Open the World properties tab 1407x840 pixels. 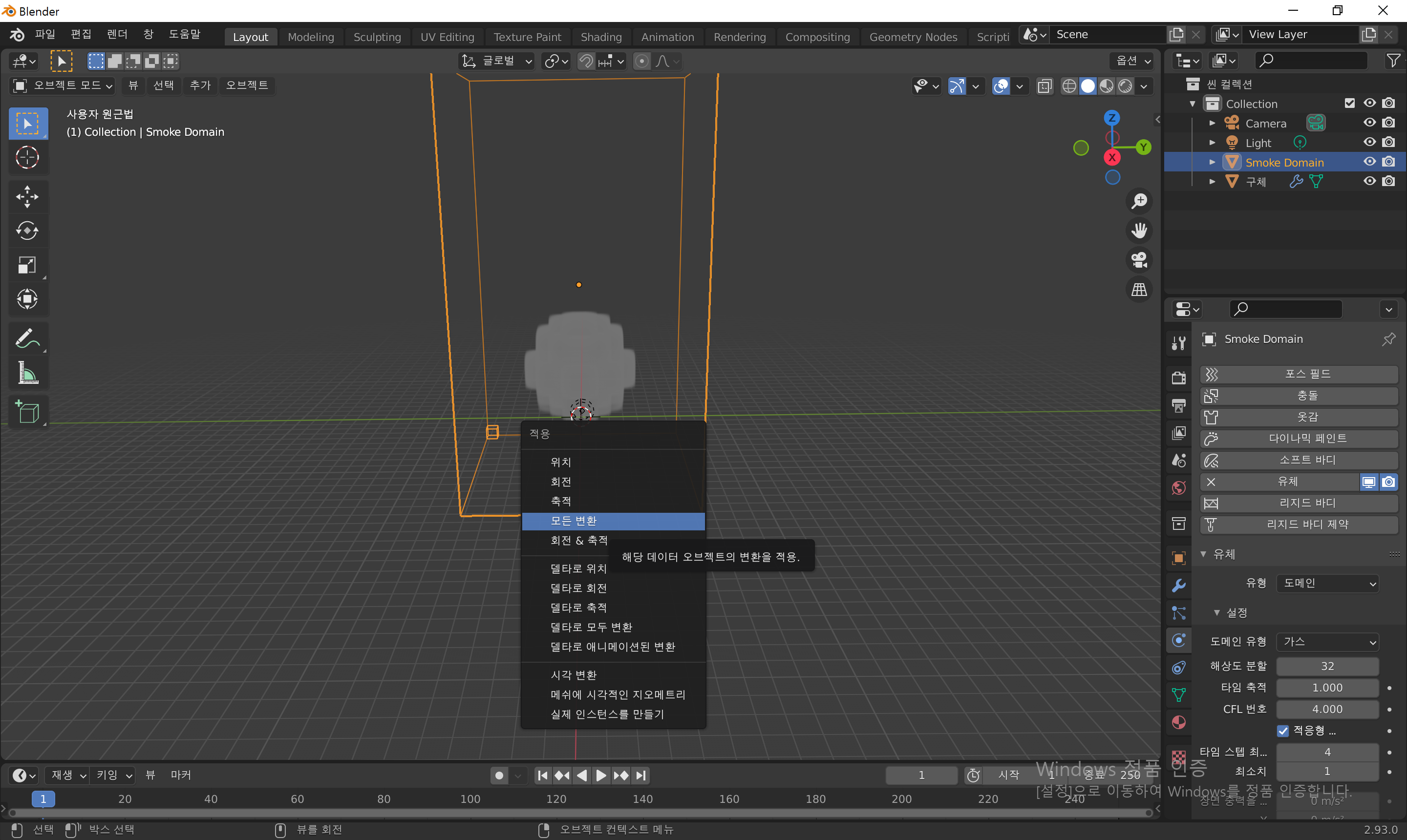(x=1179, y=488)
